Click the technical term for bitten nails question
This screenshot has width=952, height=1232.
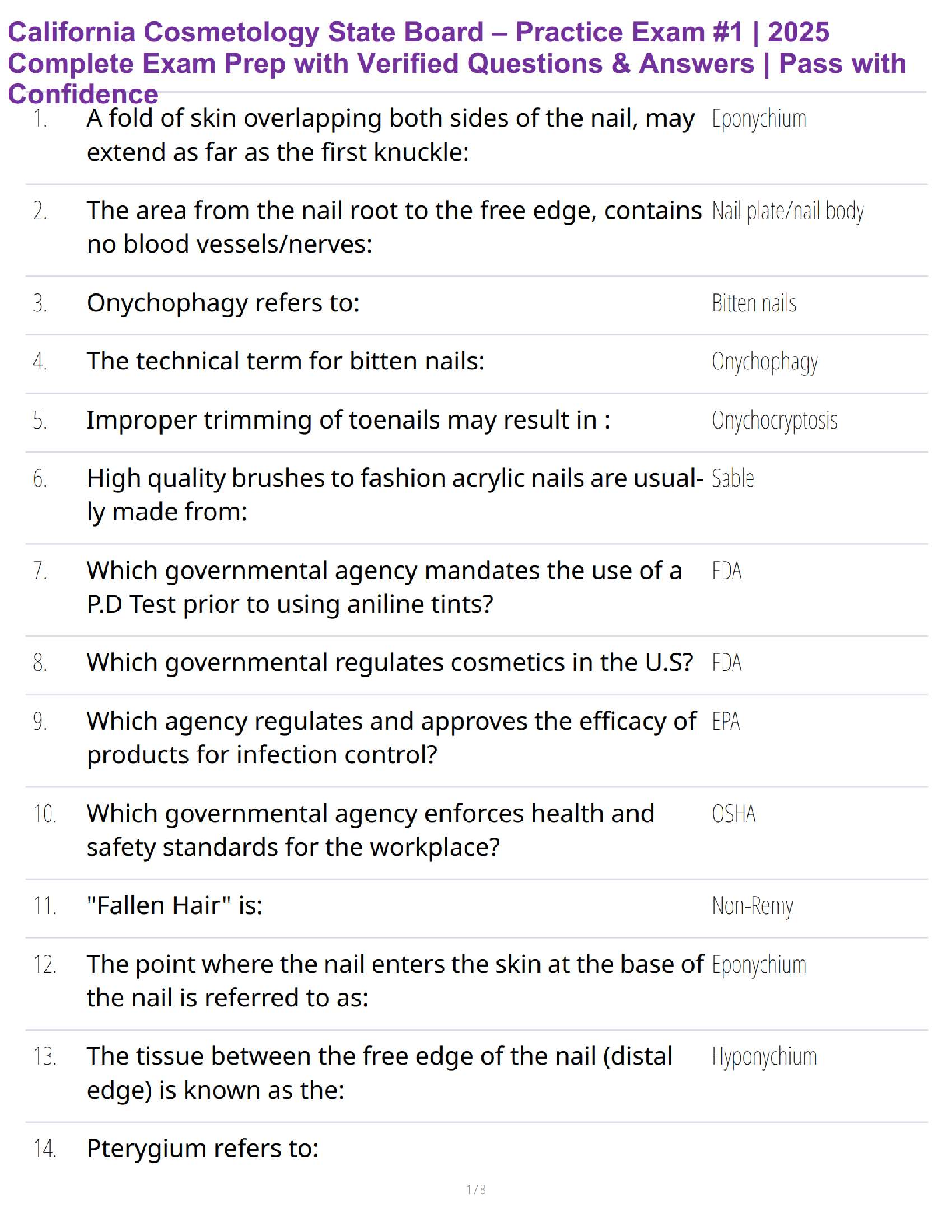click(285, 362)
